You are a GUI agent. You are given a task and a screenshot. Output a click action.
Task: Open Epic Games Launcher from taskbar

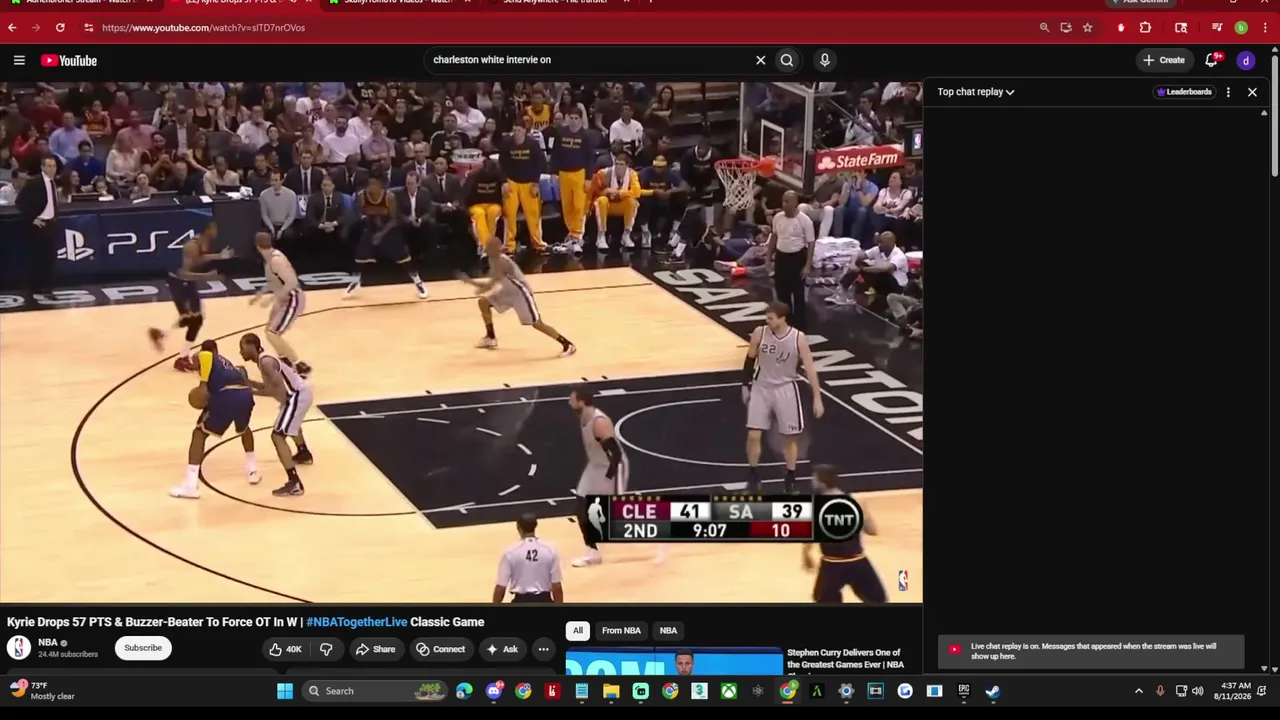pos(963,691)
